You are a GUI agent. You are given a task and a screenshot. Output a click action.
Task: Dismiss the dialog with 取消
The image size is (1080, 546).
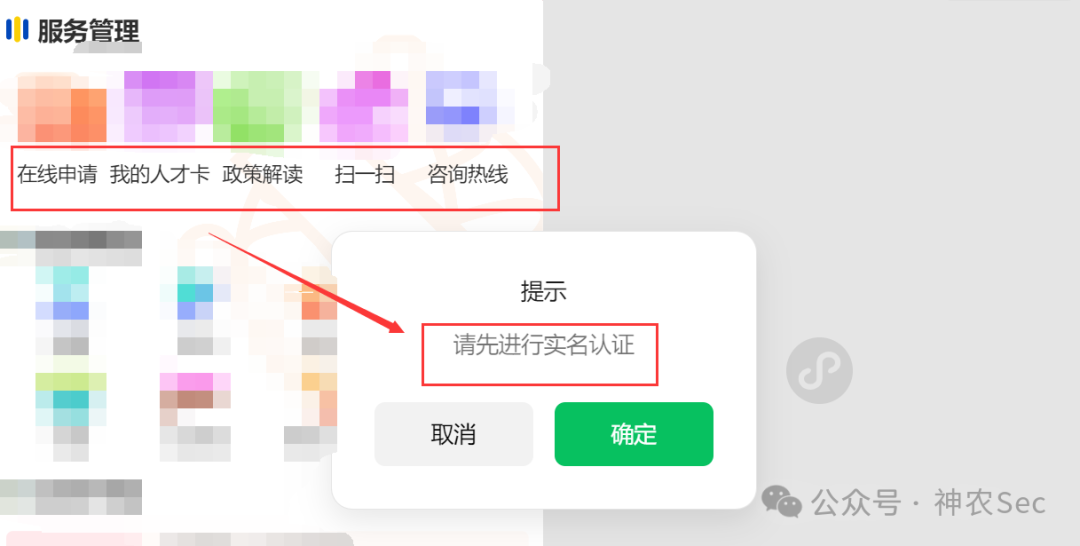453,434
